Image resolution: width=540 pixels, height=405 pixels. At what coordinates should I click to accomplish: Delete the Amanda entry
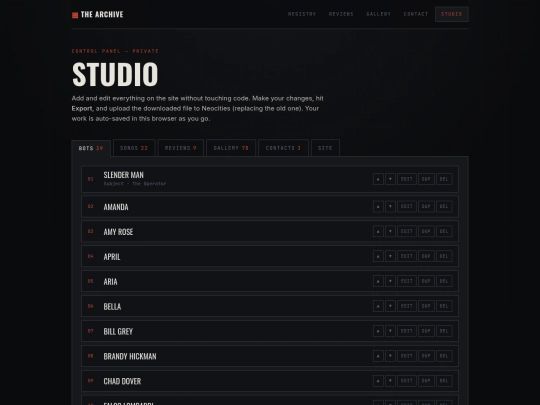pos(444,206)
